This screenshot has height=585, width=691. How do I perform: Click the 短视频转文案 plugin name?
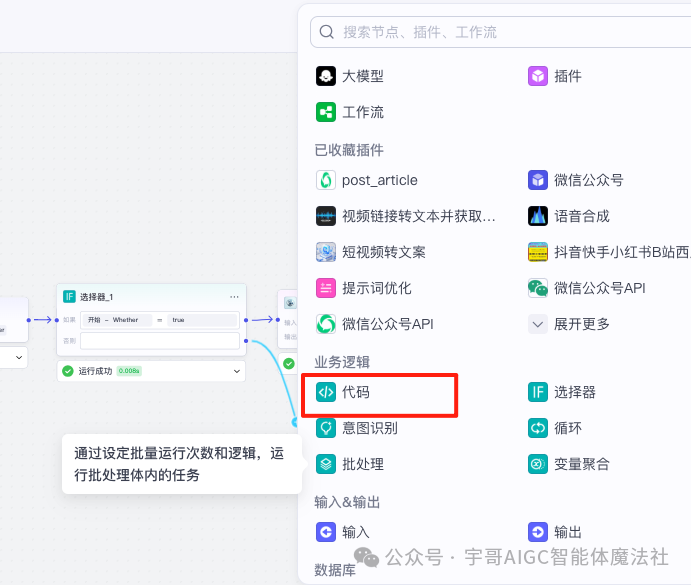[x=384, y=252]
